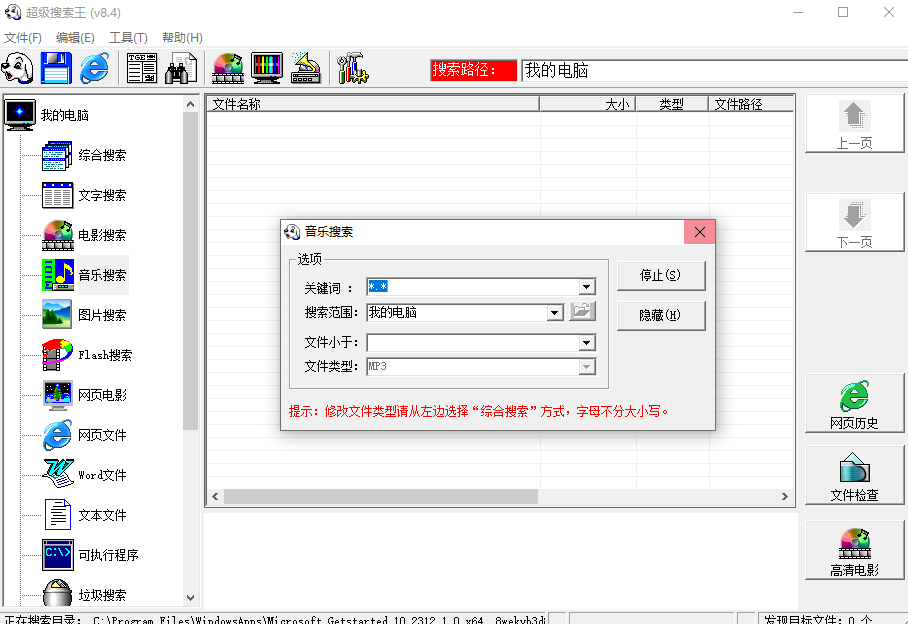Sort by the 大小 column header
Viewport: 908px width, 624px height.
tap(588, 104)
